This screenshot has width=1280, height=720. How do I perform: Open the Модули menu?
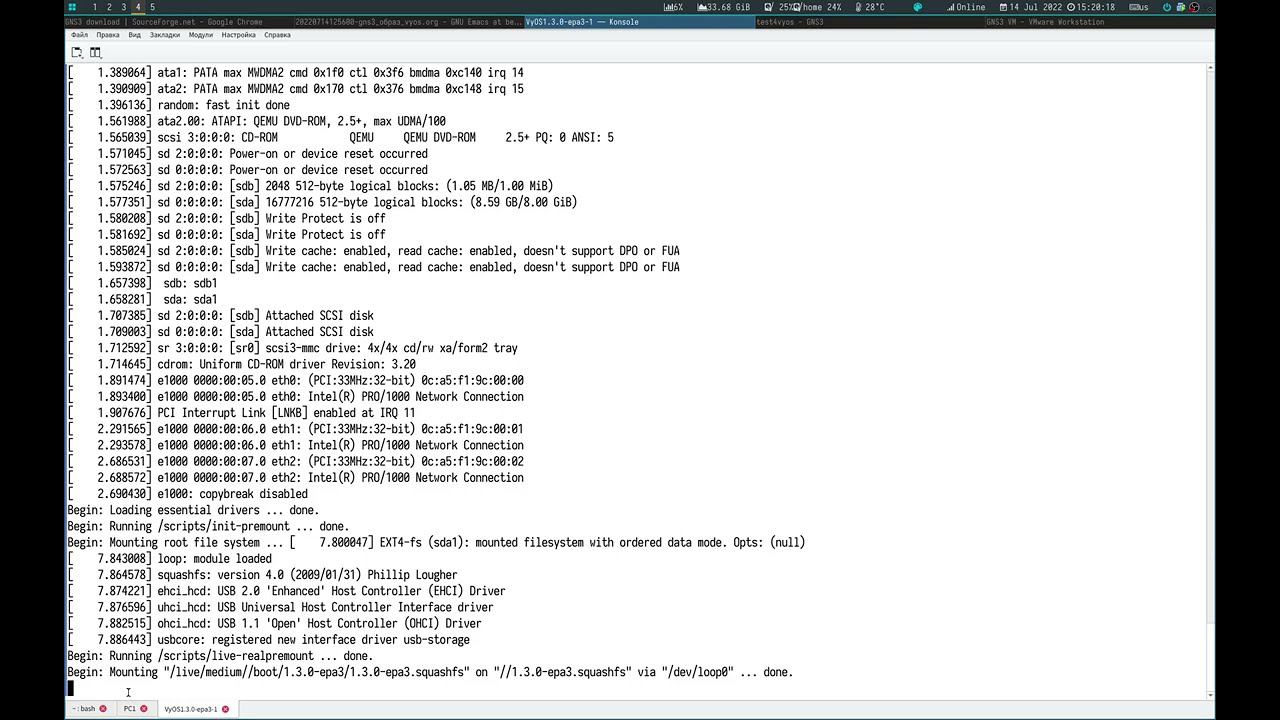[x=201, y=35]
